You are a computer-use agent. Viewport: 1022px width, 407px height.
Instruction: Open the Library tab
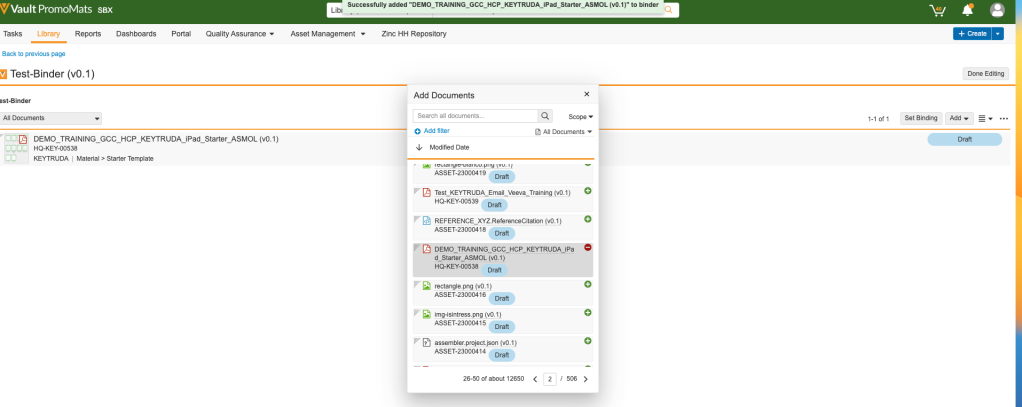point(49,33)
